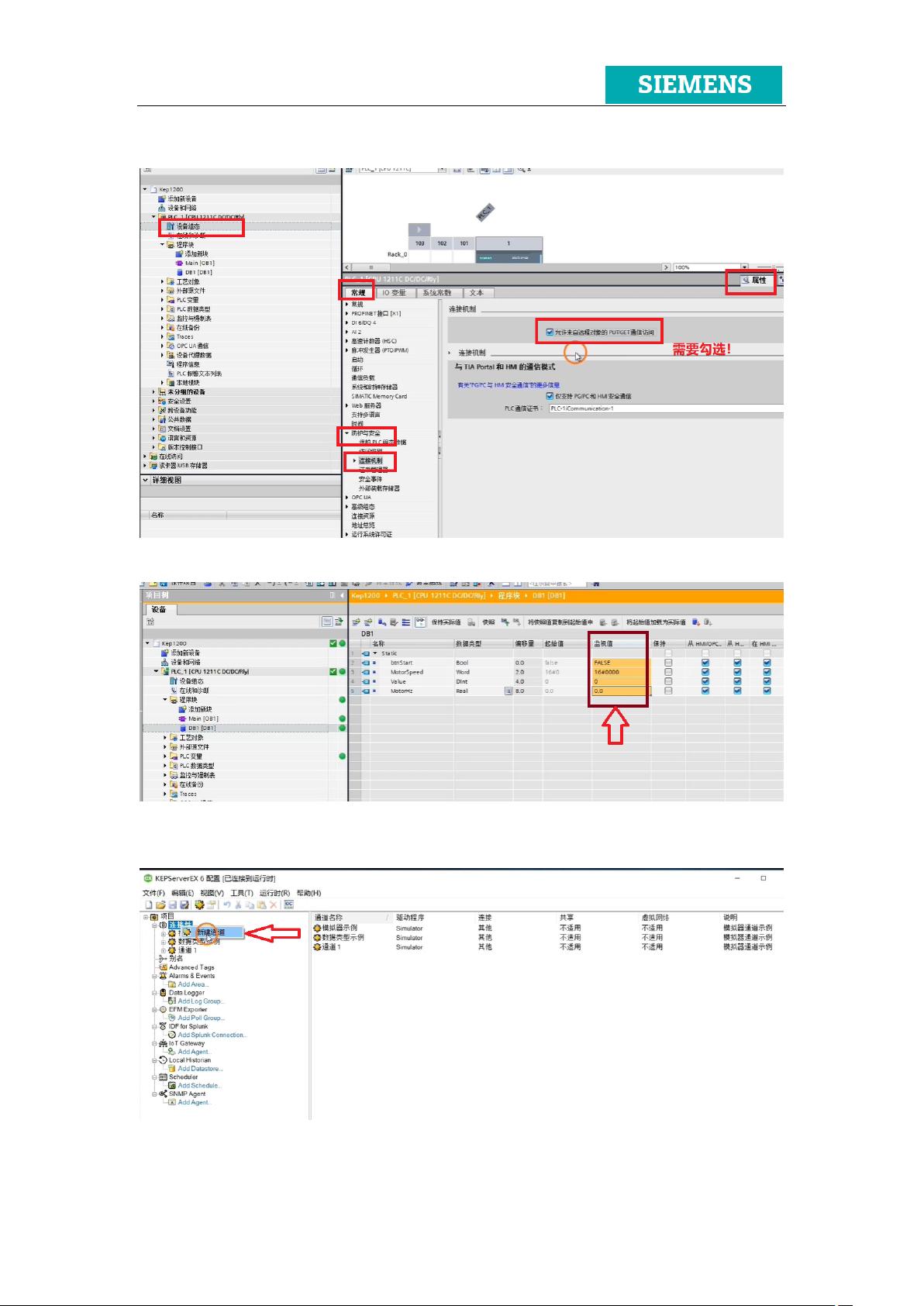Click the 在线和诊断 icon in second project tree
924x1306 pixels.
174,691
